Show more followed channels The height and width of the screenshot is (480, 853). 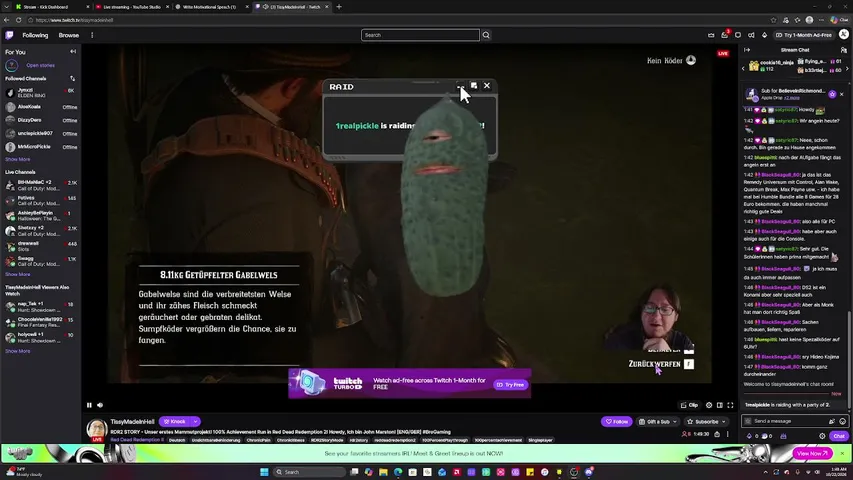pyautogui.click(x=17, y=159)
